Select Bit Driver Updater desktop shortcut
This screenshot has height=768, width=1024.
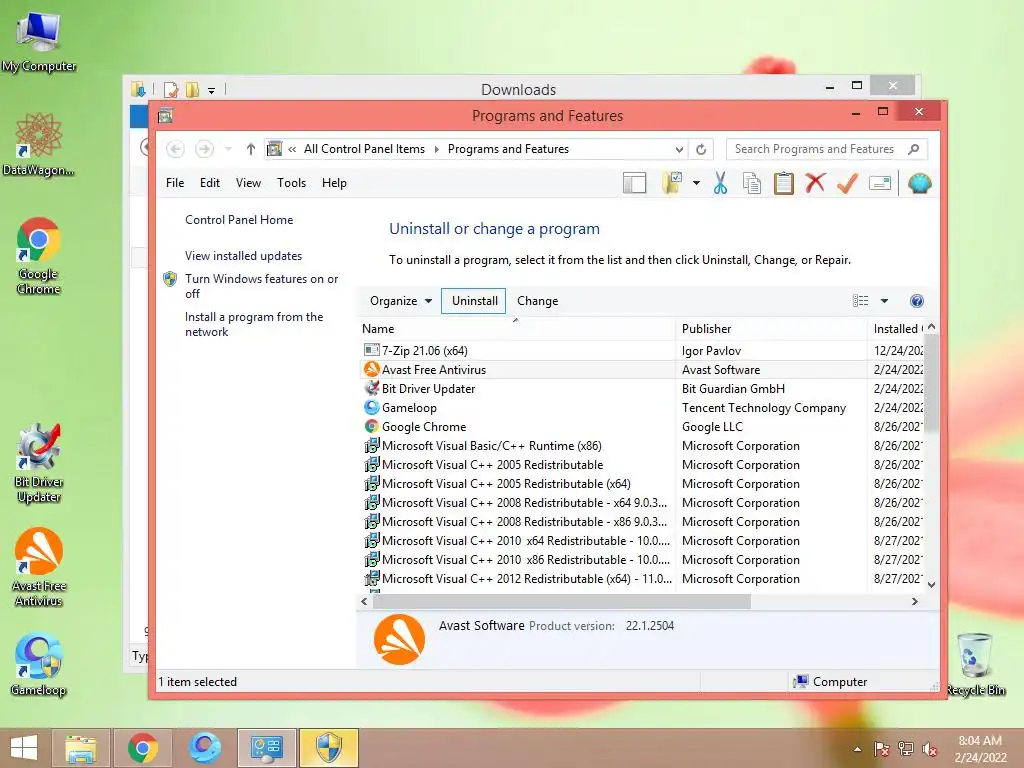click(39, 464)
